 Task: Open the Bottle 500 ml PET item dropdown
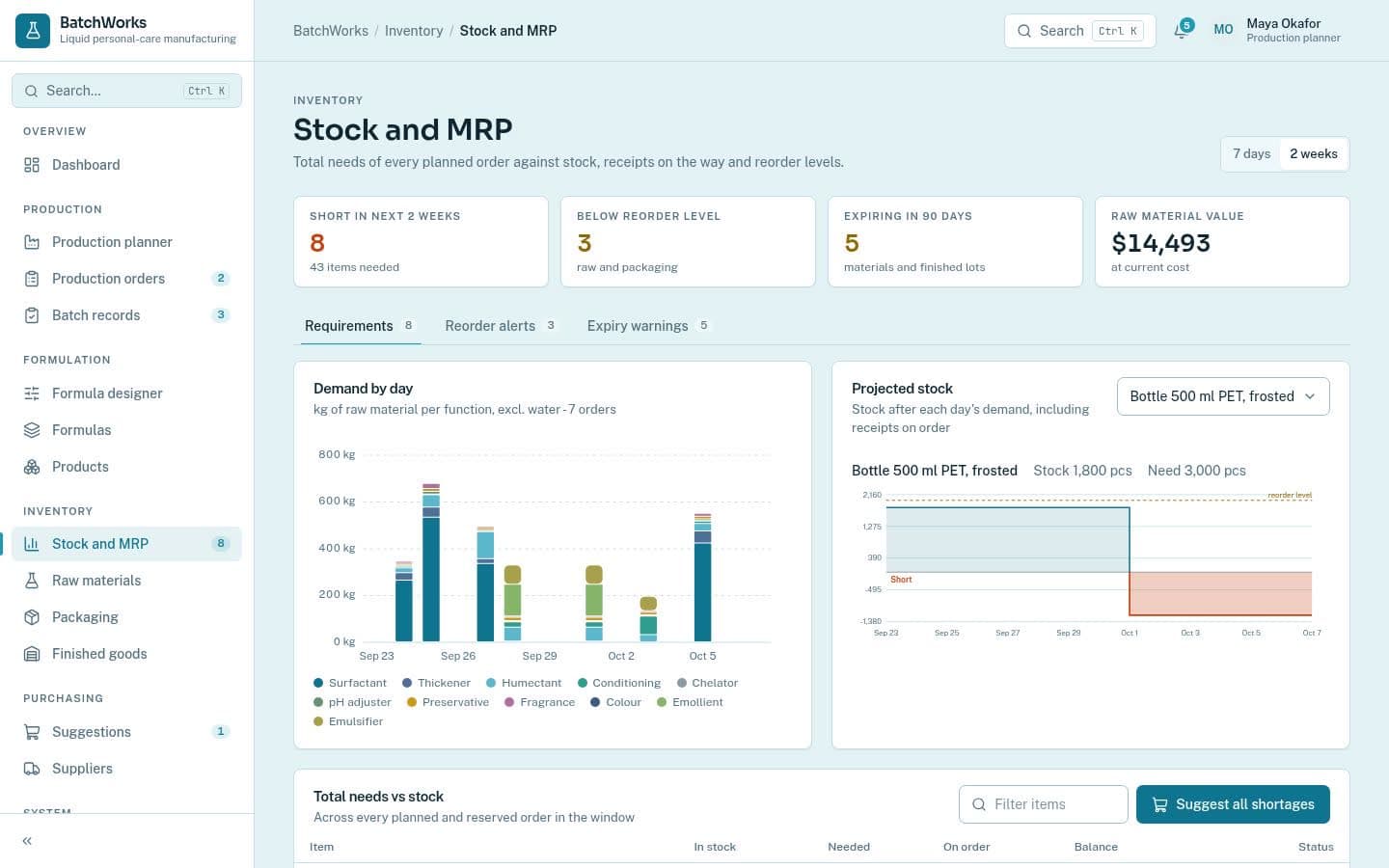click(1223, 396)
